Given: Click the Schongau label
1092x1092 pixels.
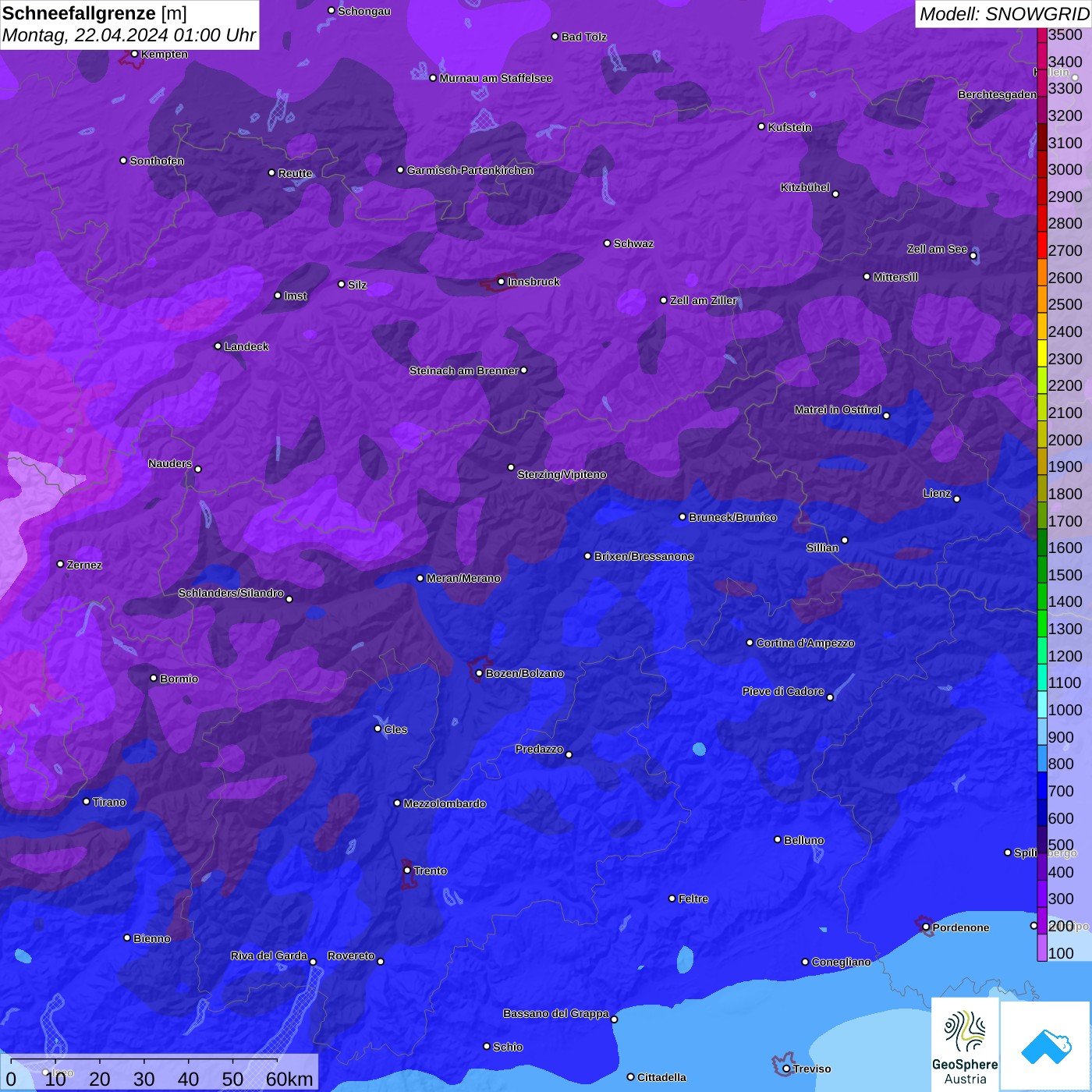Looking at the screenshot, I should pos(364,11).
